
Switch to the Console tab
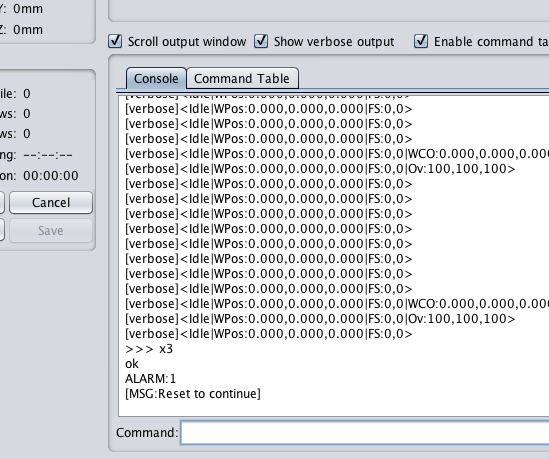click(156, 78)
